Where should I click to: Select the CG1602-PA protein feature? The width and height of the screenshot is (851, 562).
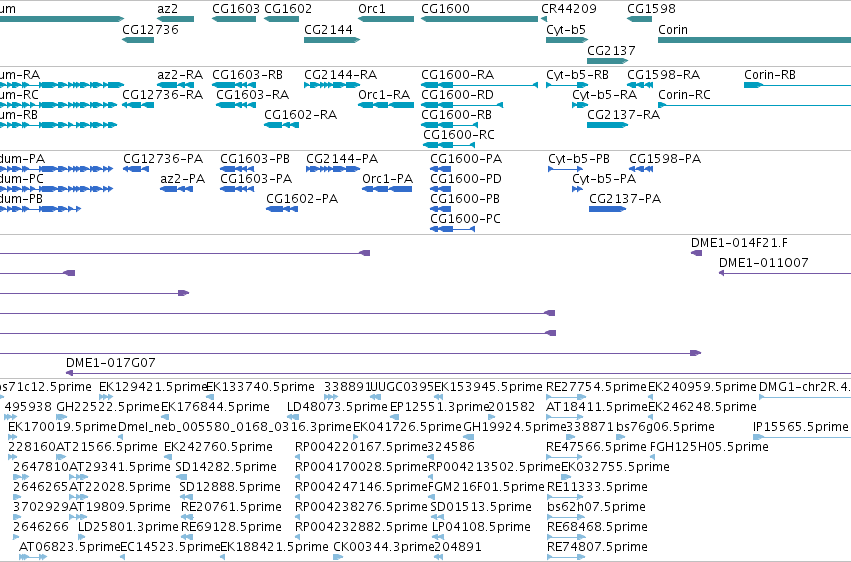(x=282, y=209)
